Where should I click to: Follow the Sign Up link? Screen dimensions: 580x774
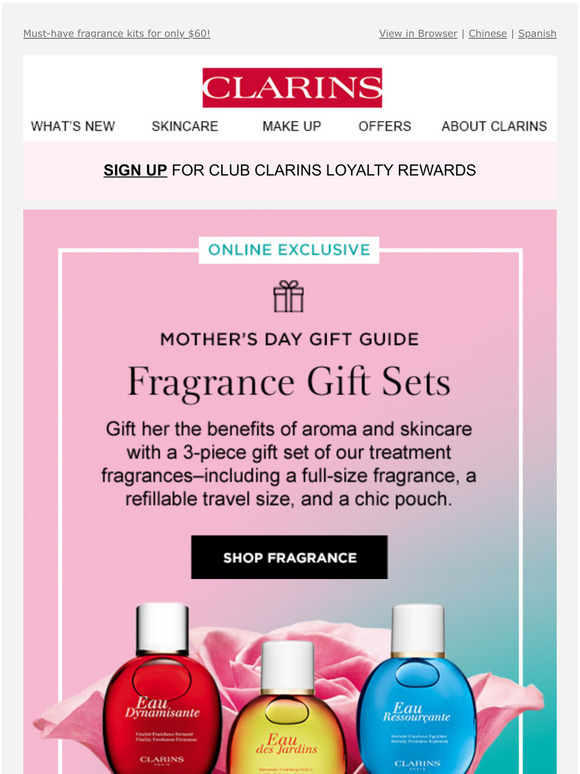(x=135, y=170)
